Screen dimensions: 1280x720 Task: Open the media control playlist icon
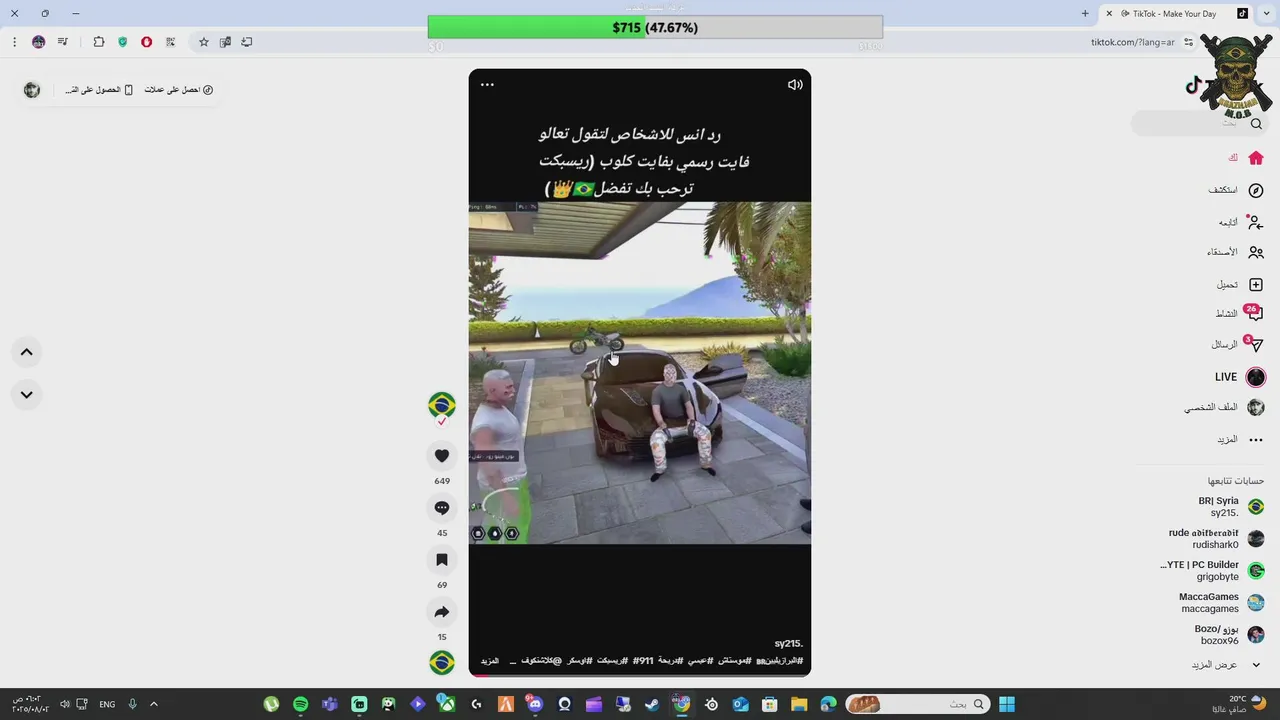63,42
